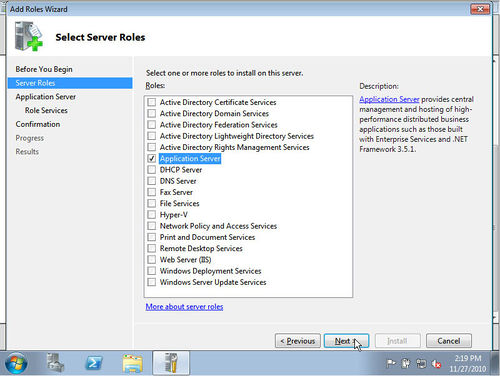Check Active Directory Lightweight Directory Services

coord(152,136)
